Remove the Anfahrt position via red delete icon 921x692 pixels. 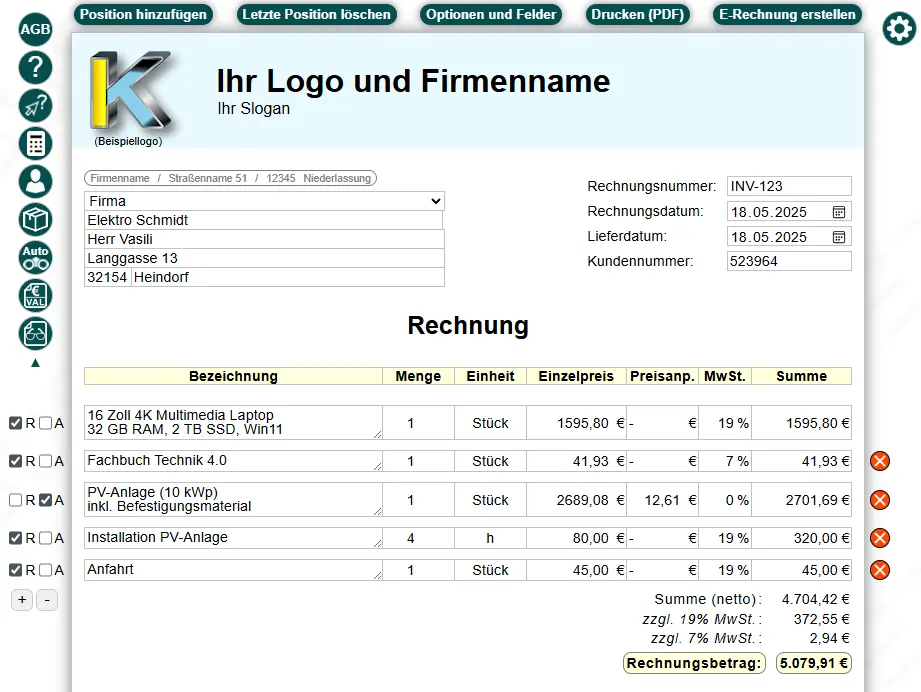tap(878, 570)
